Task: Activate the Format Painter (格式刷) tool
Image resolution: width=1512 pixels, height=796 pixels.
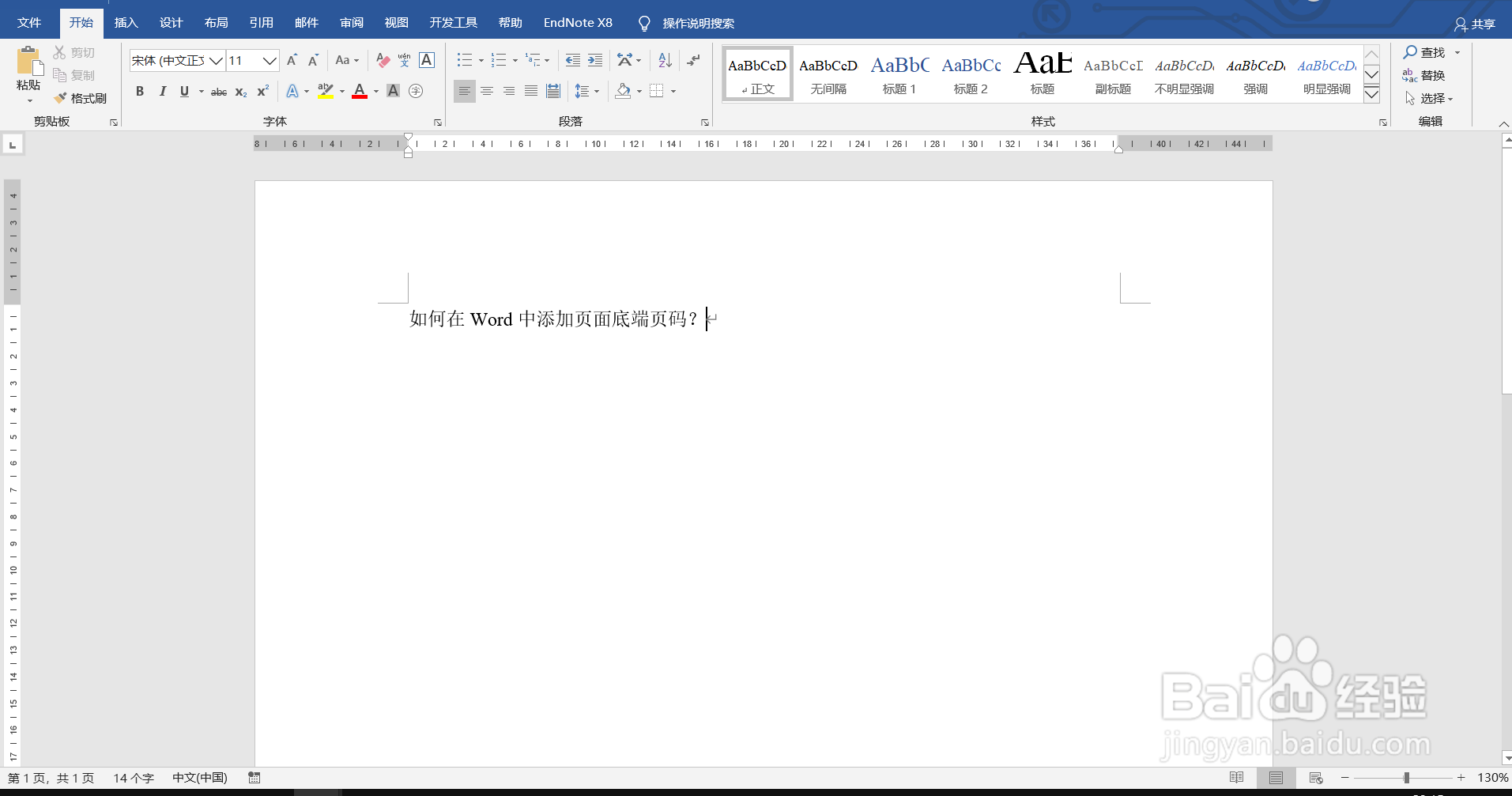Action: point(80,97)
